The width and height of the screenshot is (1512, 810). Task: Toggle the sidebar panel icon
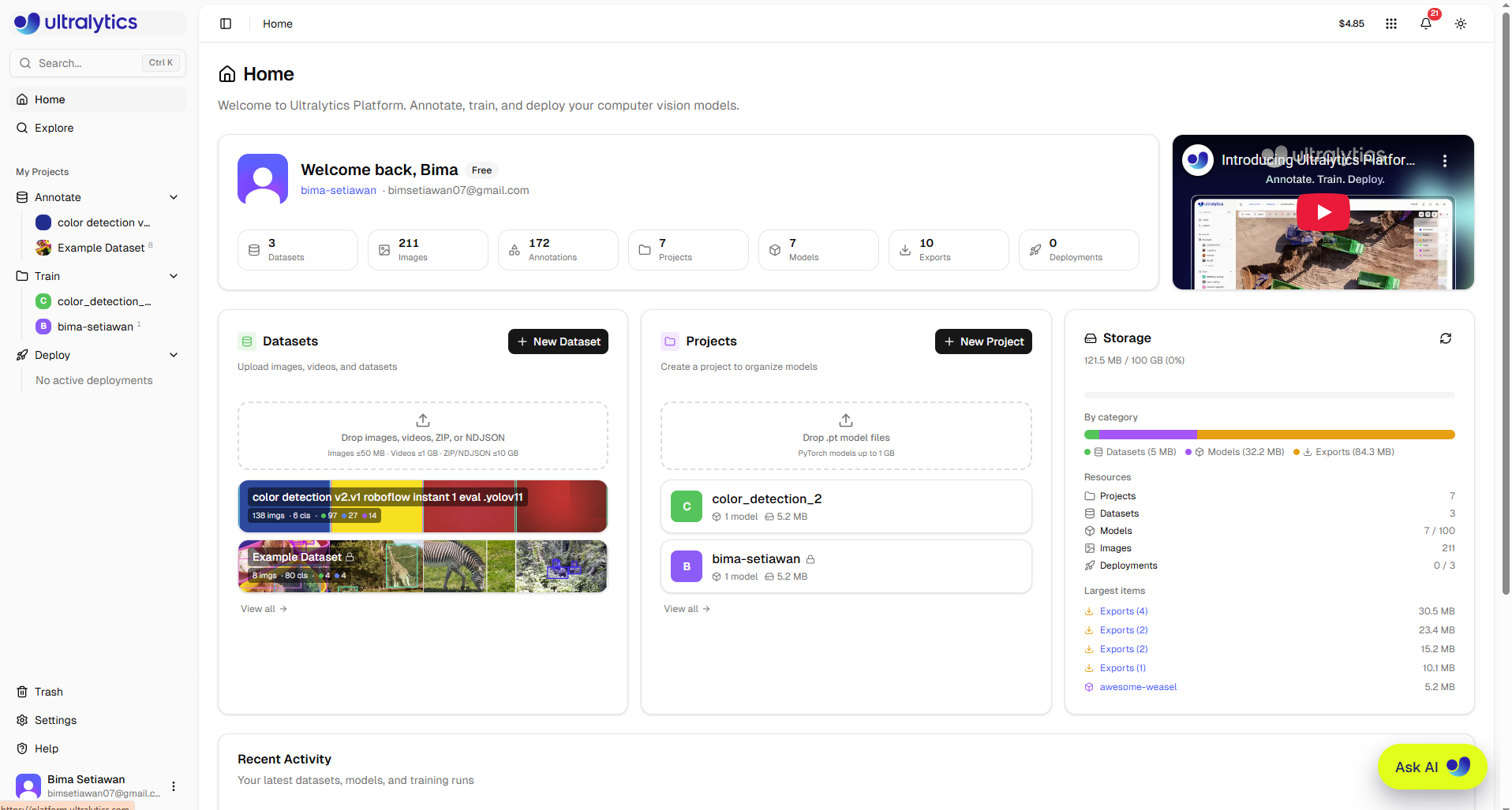[x=226, y=24]
